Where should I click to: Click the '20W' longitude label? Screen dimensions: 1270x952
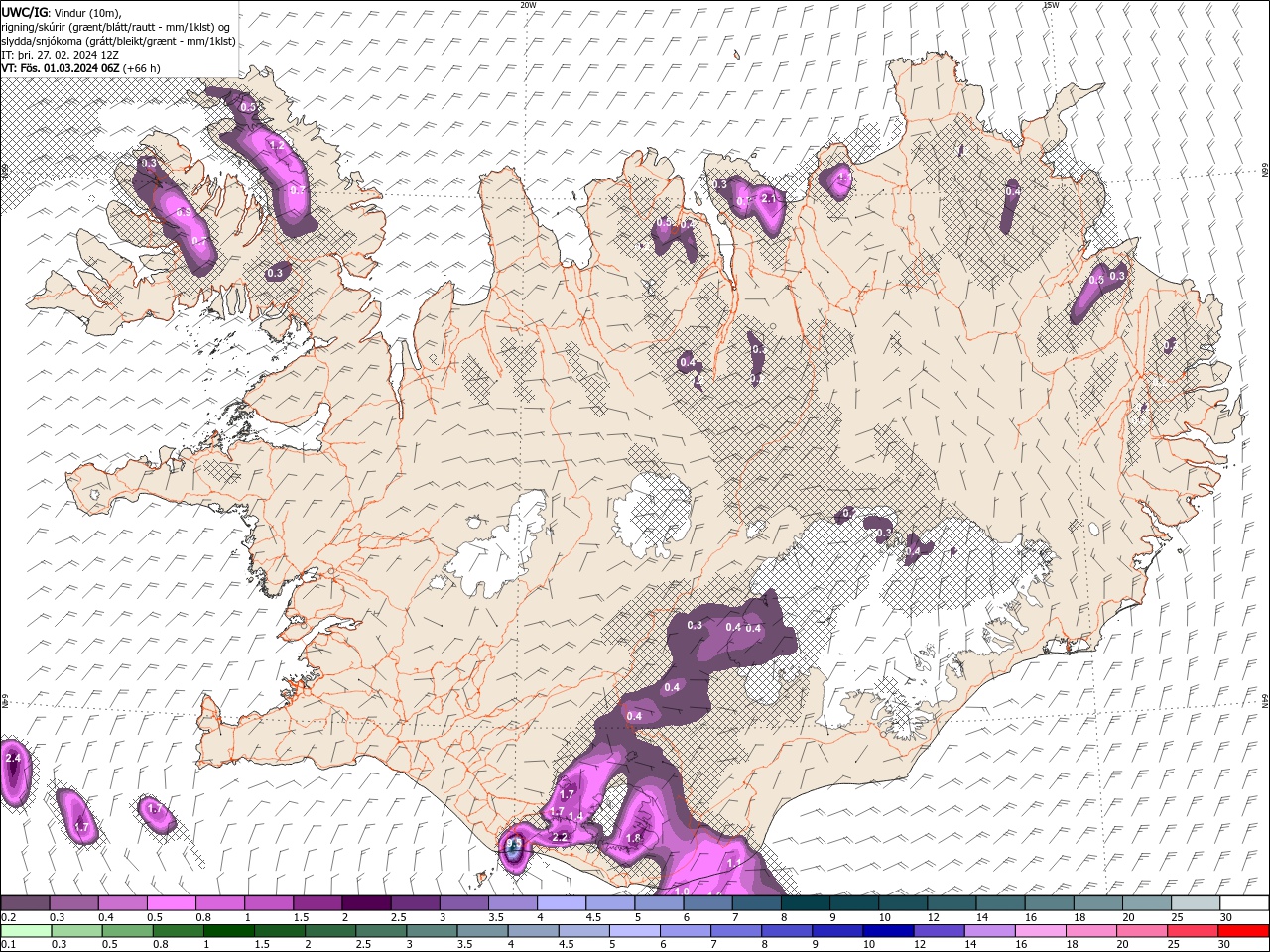(529, 5)
